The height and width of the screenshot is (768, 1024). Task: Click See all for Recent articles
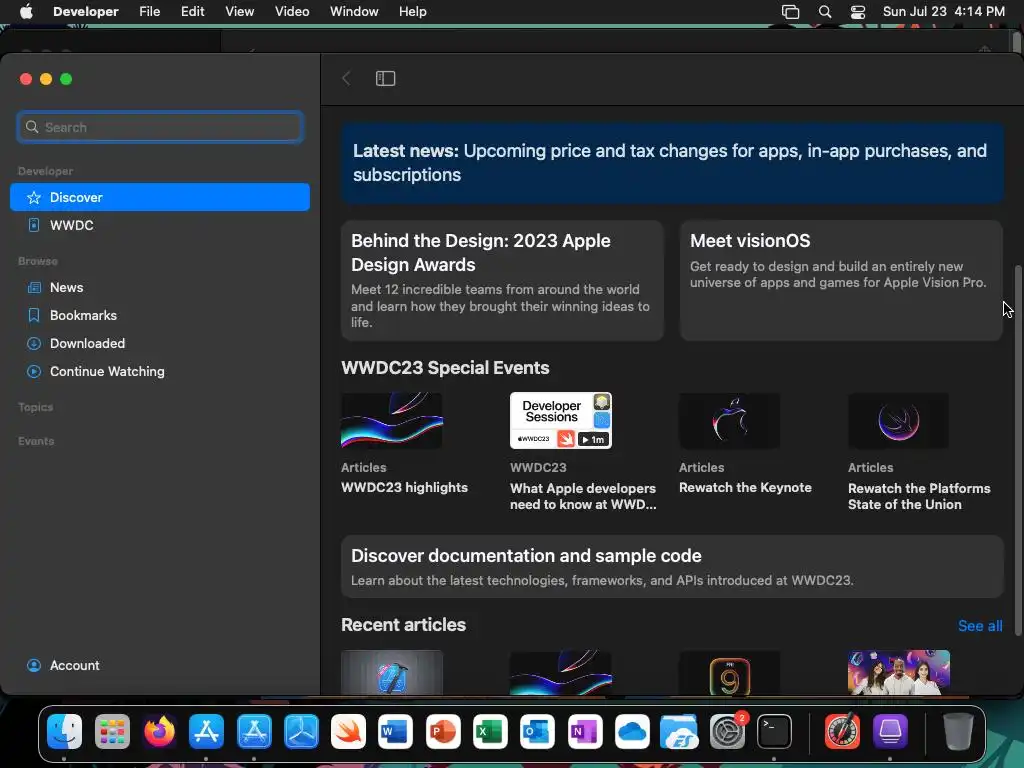point(980,626)
